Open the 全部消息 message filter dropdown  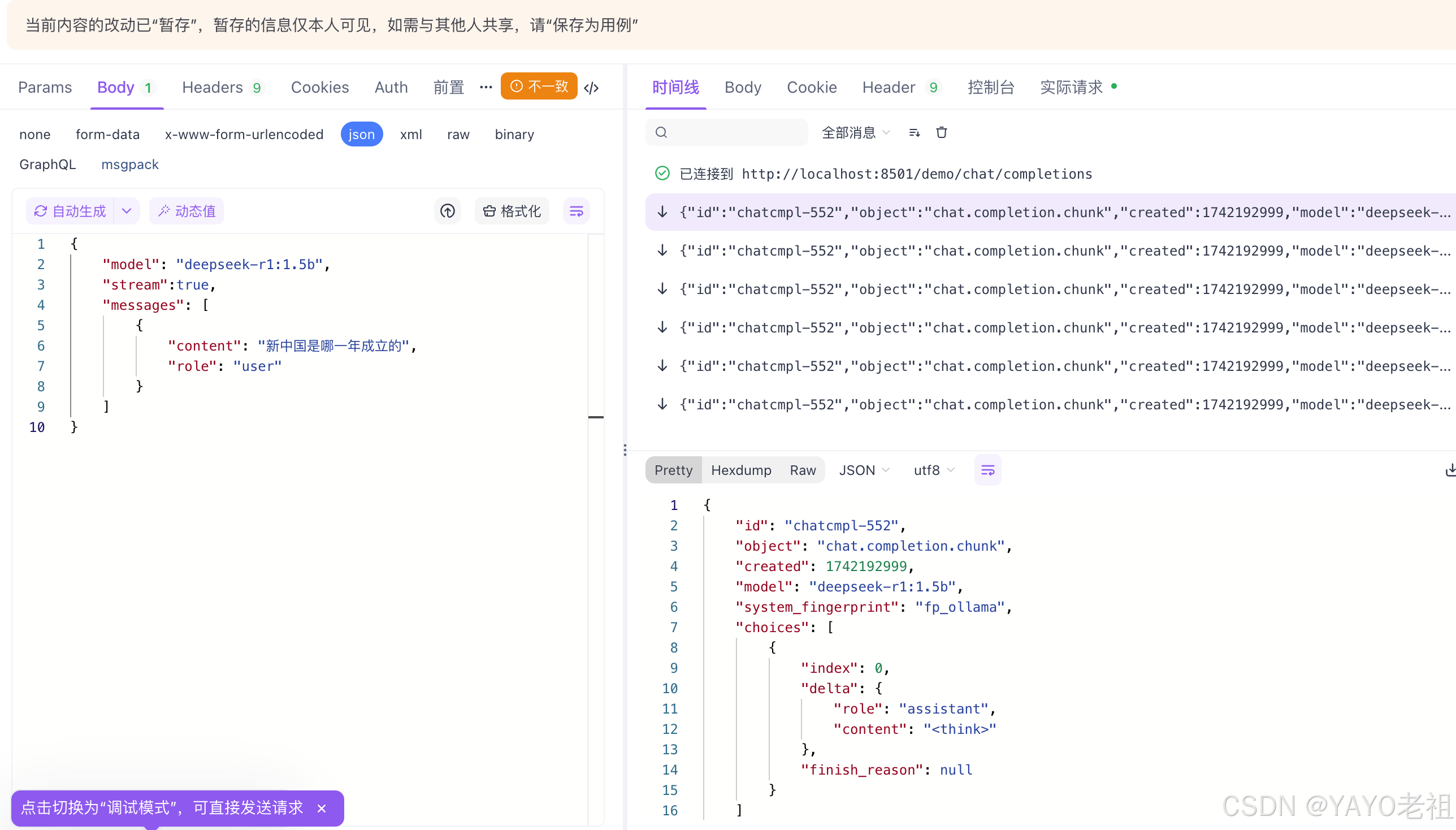point(855,133)
